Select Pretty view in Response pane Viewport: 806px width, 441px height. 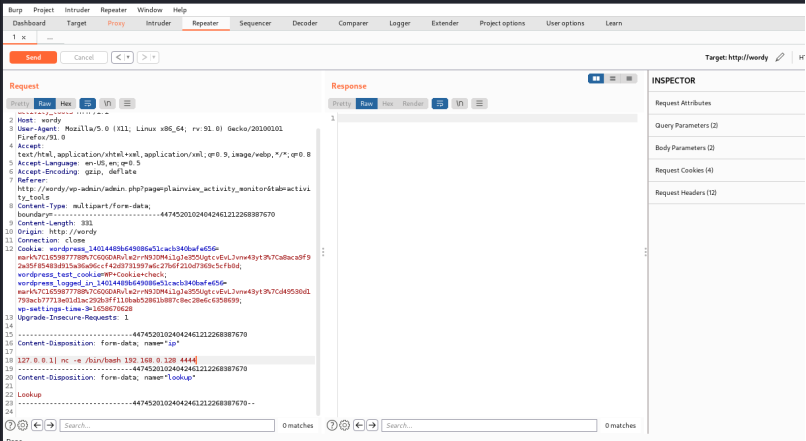point(342,103)
